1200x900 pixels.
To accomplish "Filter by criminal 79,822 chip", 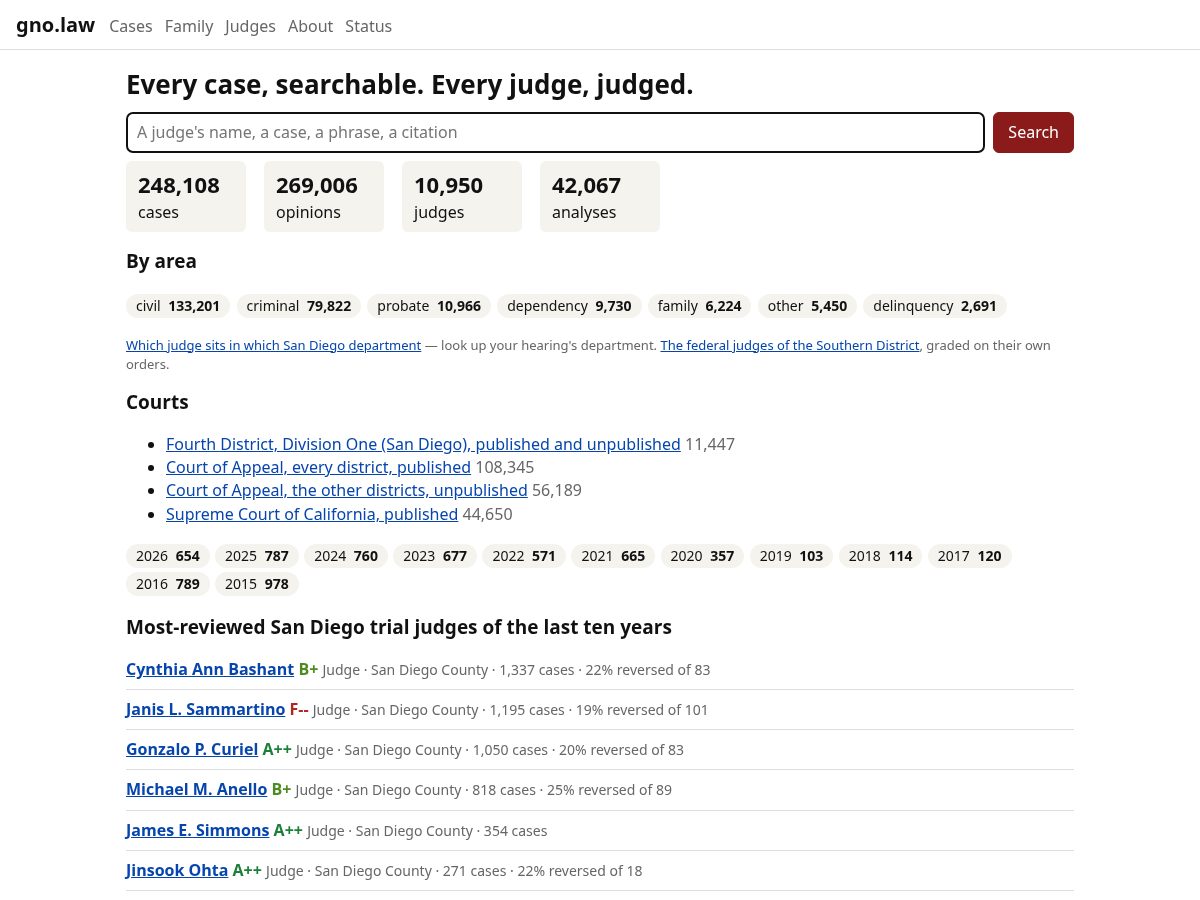I will click(x=299, y=306).
